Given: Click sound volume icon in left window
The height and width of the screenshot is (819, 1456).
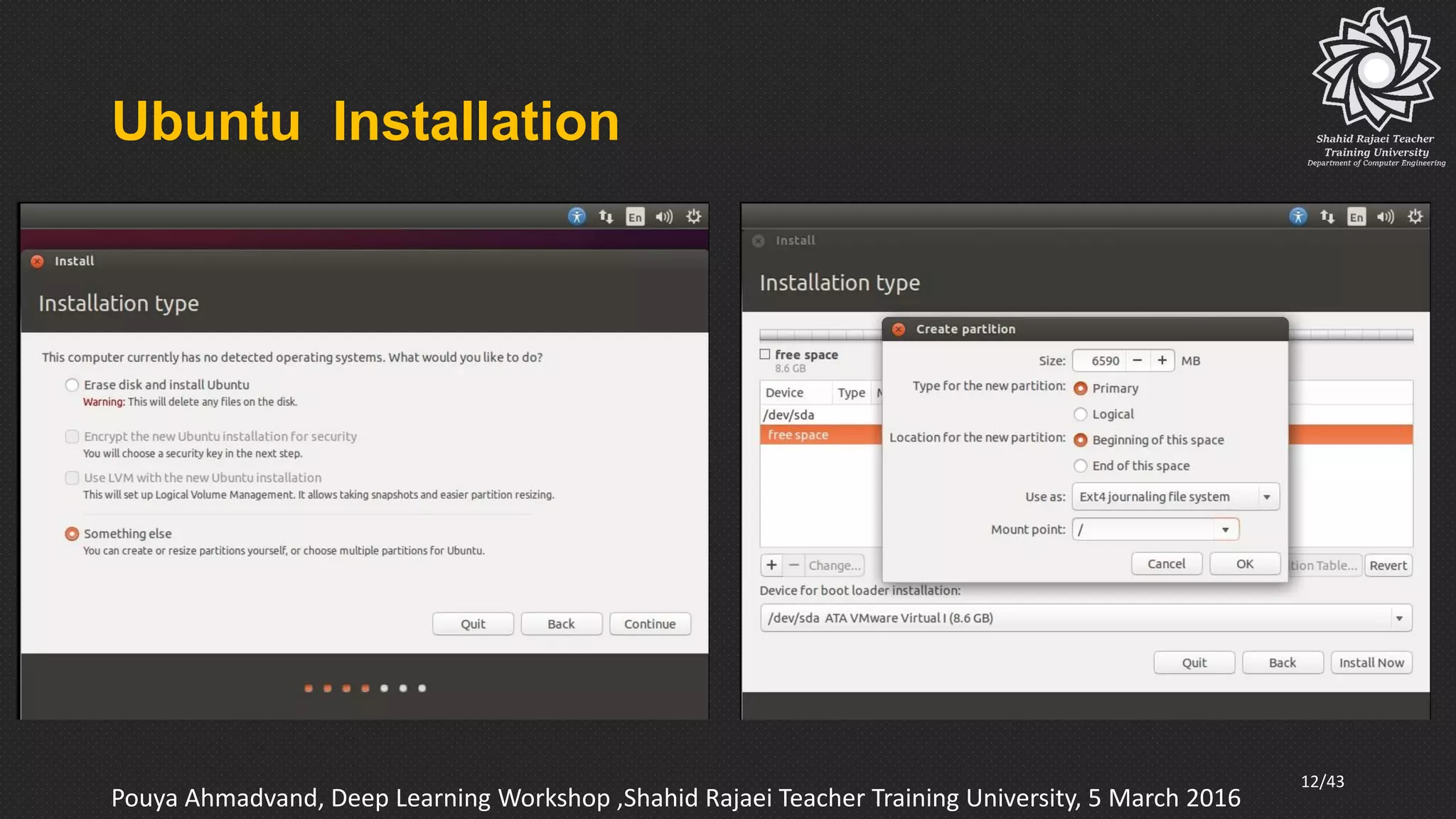Looking at the screenshot, I should (x=664, y=217).
